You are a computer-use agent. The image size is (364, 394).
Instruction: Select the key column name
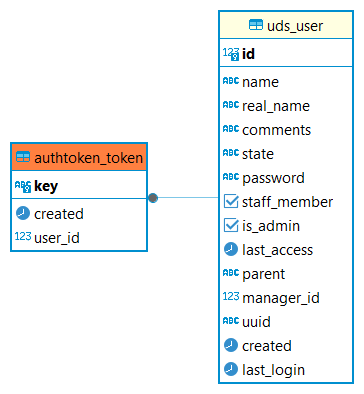pos(46,186)
